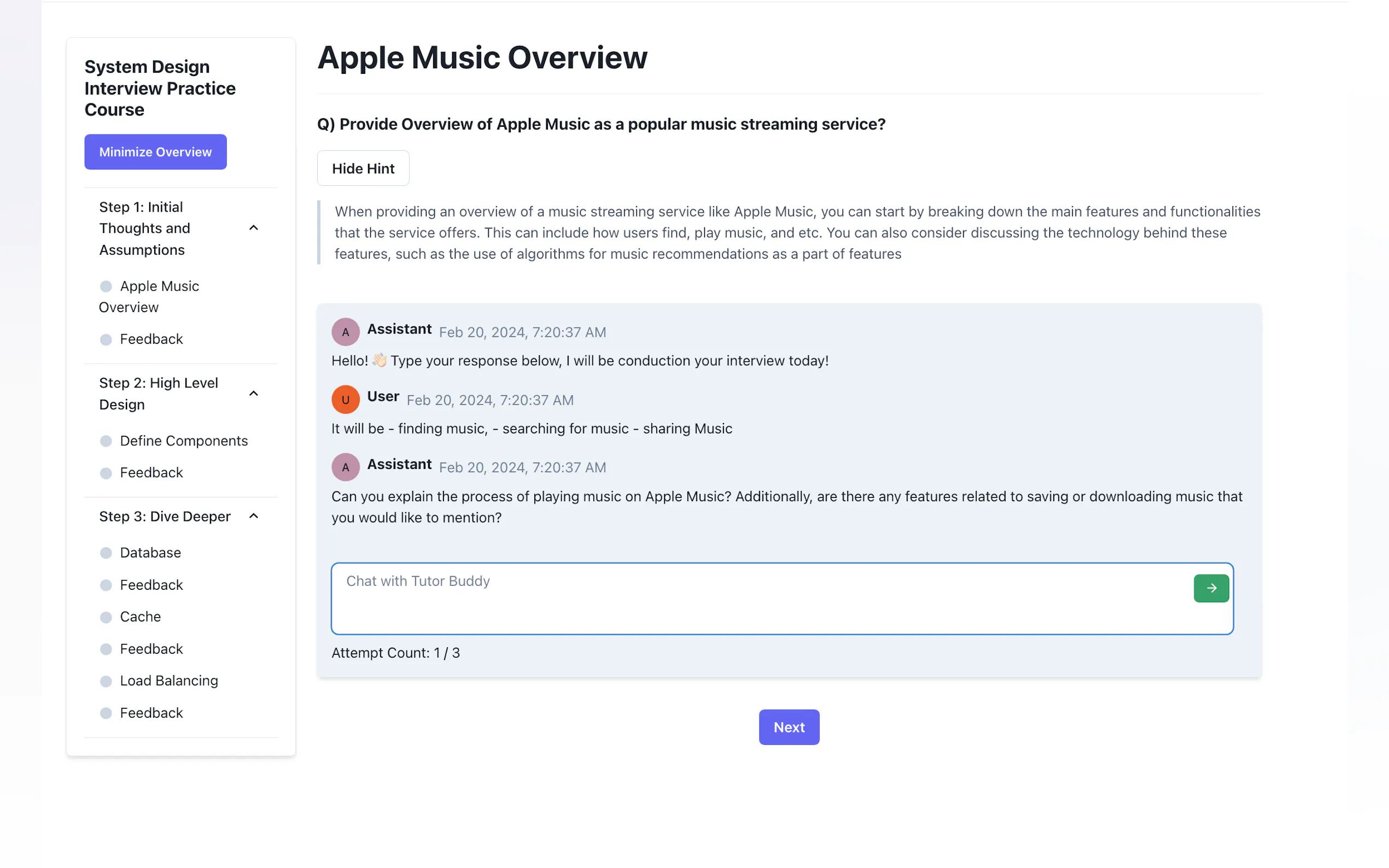Open Define Components lesson
This screenshot has height=868, width=1389.
tap(183, 441)
